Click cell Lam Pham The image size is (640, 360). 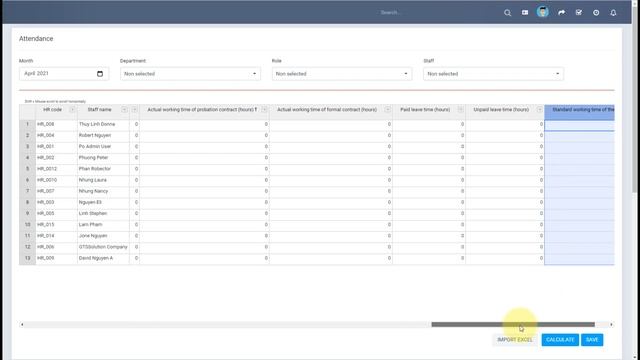tap(103, 224)
